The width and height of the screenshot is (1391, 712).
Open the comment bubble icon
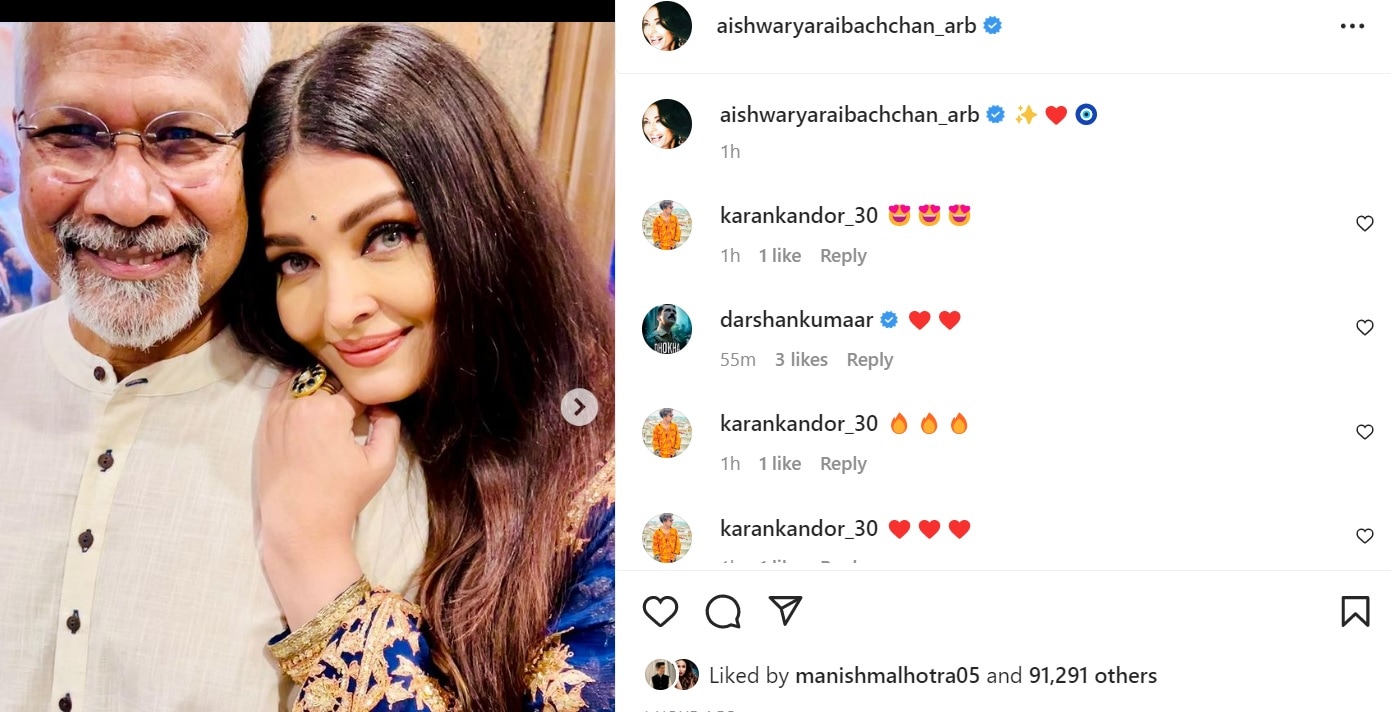coord(723,611)
